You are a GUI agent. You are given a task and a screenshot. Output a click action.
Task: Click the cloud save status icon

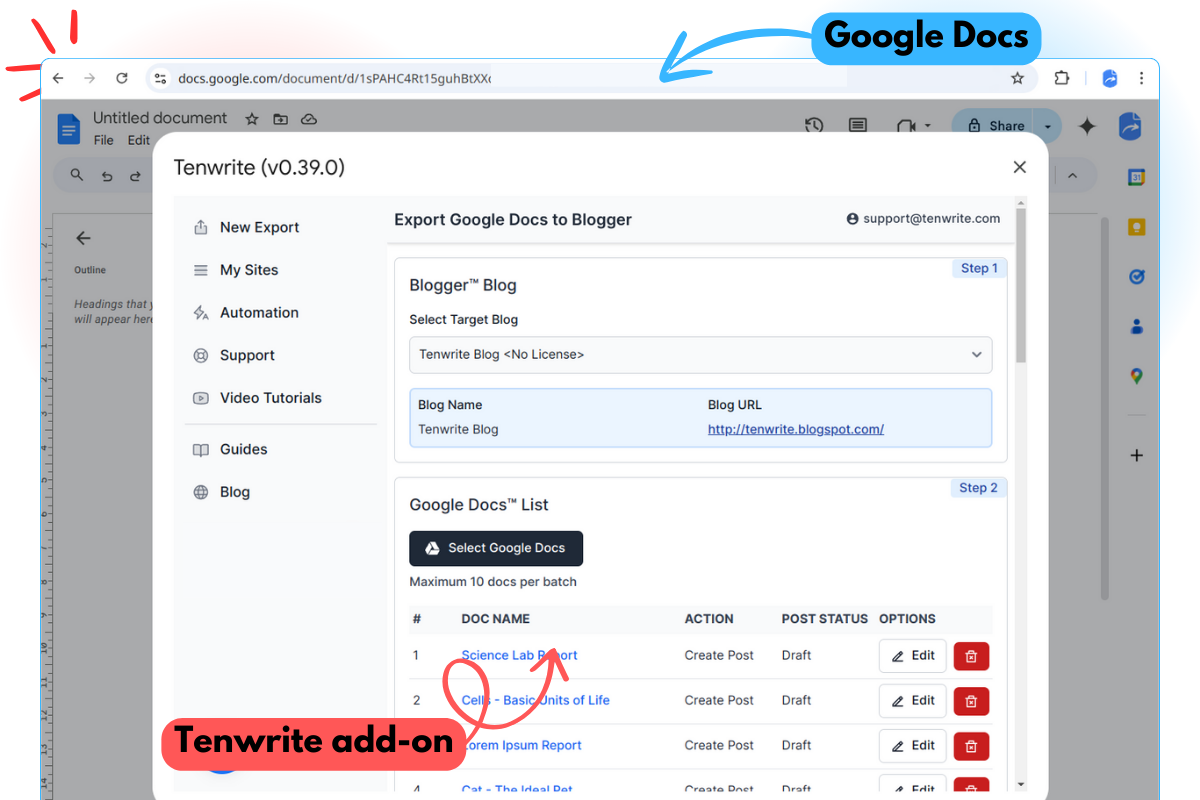309,119
